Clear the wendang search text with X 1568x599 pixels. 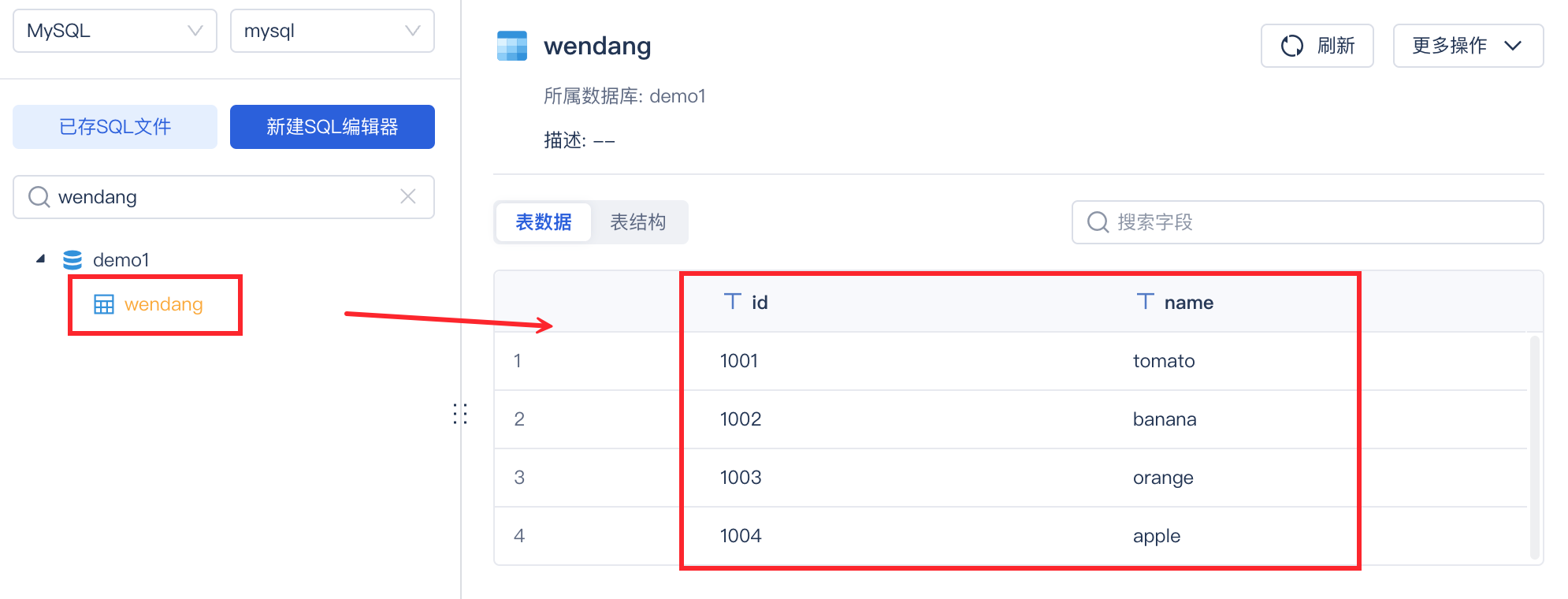click(407, 196)
